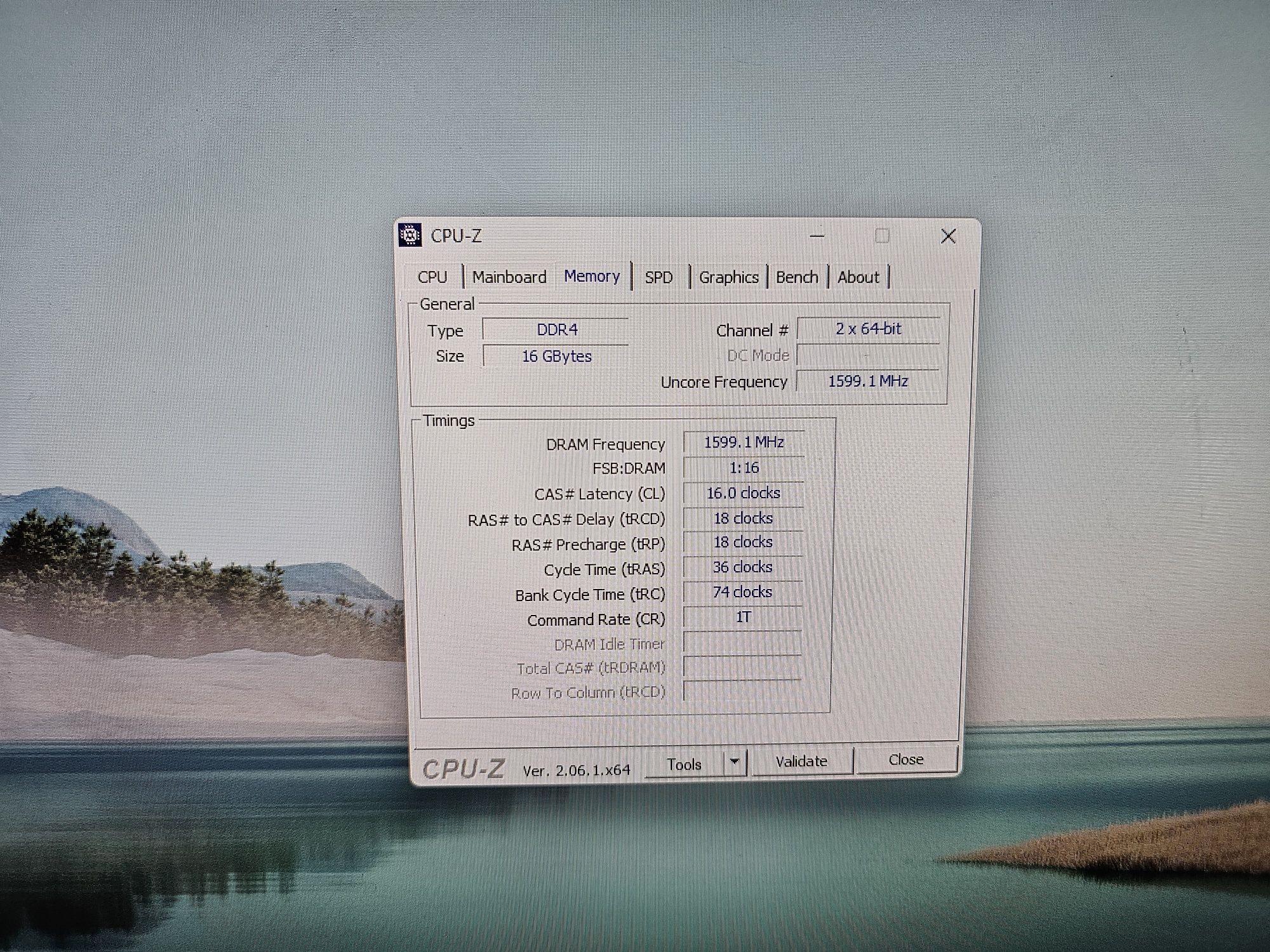
Task: Click the empty Total CAS# (tRDRAM) field
Action: pos(742,666)
